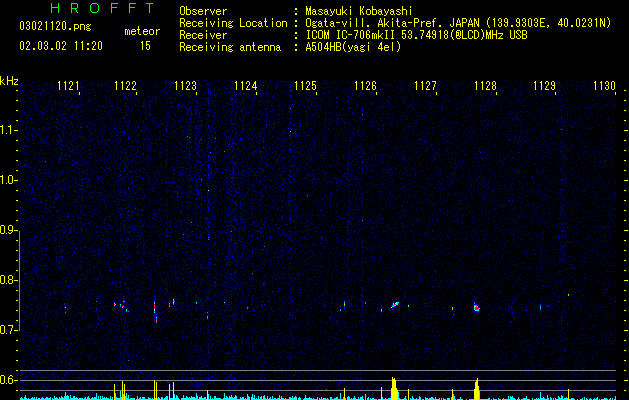629x400 pixels.
Task: Click observer name Masayuki Kobayashi
Action: coord(359,11)
